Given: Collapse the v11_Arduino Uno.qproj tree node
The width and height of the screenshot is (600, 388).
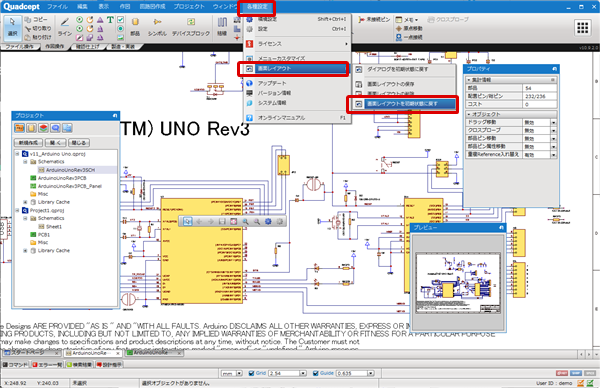Looking at the screenshot, I should pos(17,154).
